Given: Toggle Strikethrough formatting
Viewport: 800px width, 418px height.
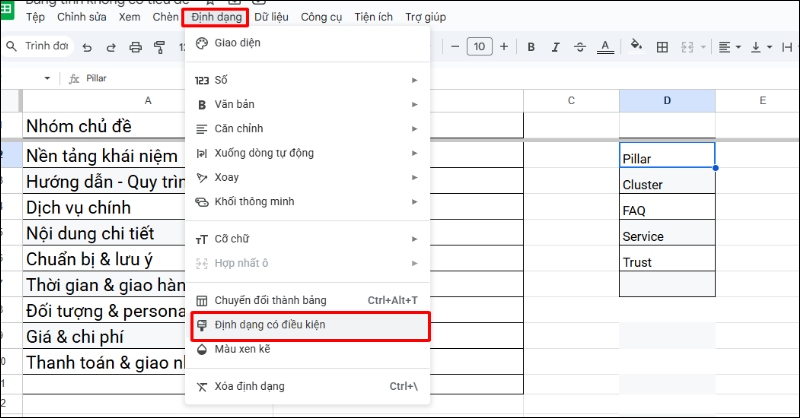Looking at the screenshot, I should click(x=580, y=47).
